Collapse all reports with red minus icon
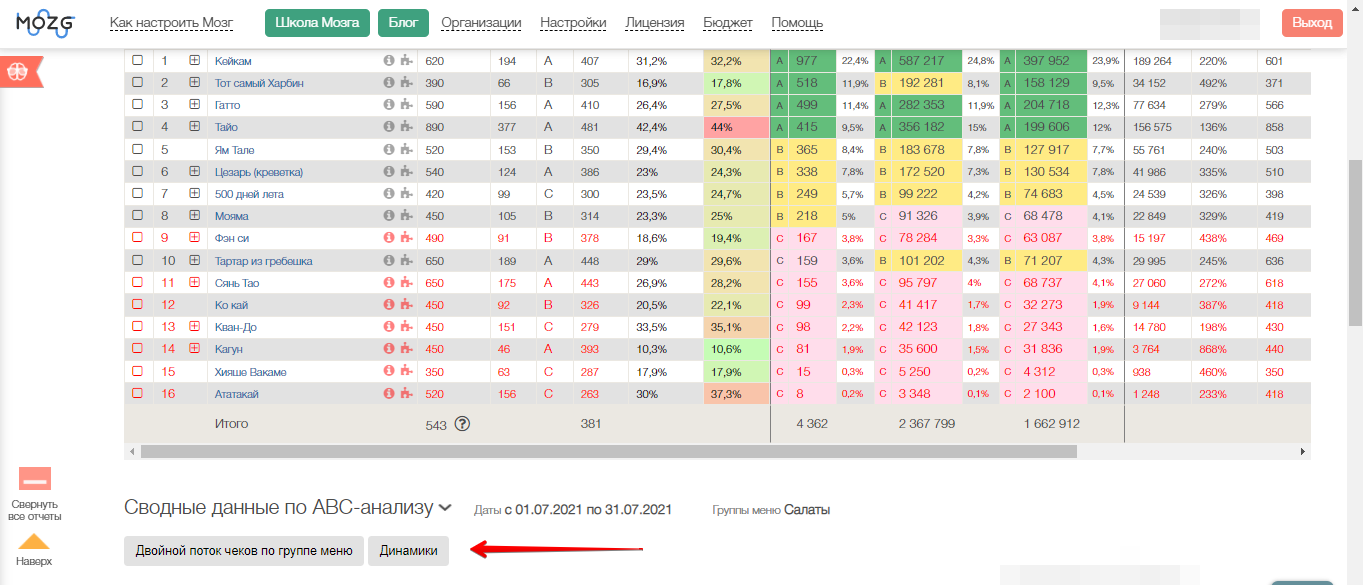This screenshot has height=585, width=1363. [35, 479]
